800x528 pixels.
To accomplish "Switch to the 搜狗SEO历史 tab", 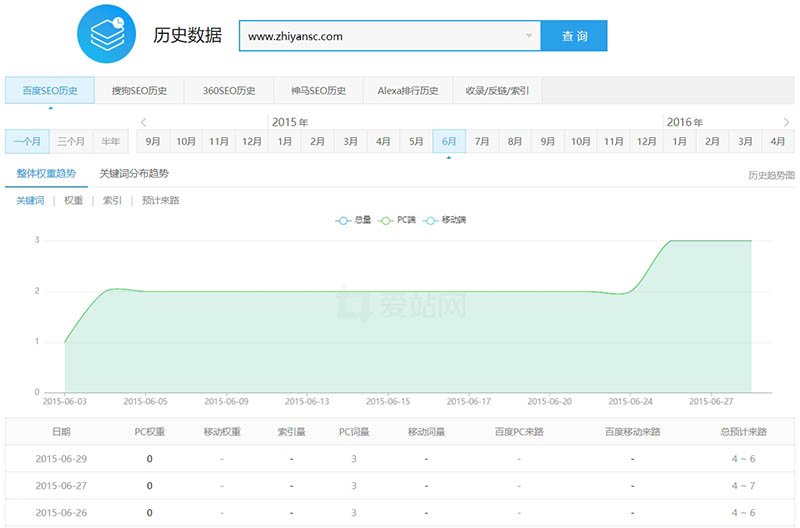I will pos(139,90).
